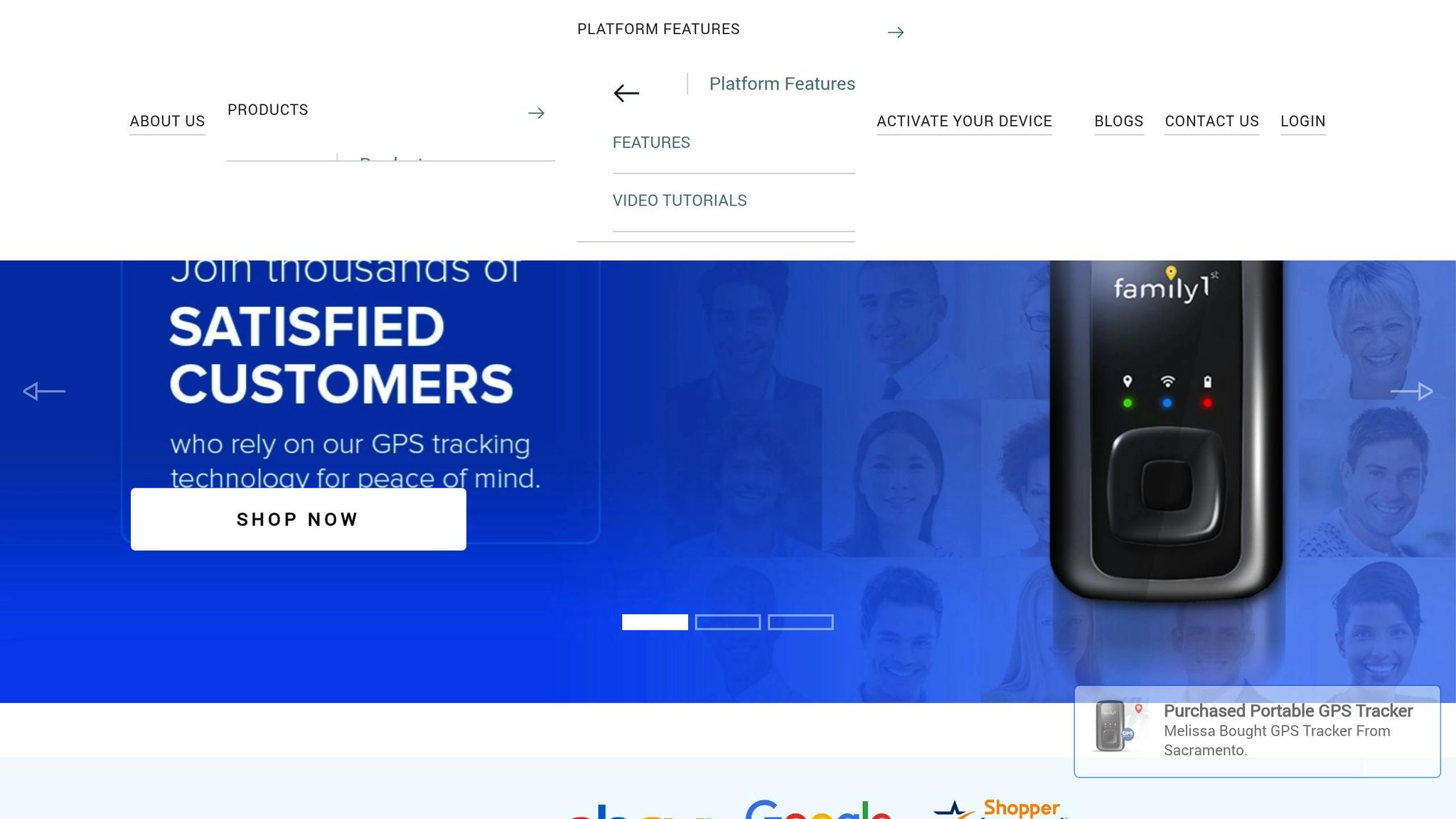Go to the About Us page
This screenshot has height=819, width=1456.
167,122
